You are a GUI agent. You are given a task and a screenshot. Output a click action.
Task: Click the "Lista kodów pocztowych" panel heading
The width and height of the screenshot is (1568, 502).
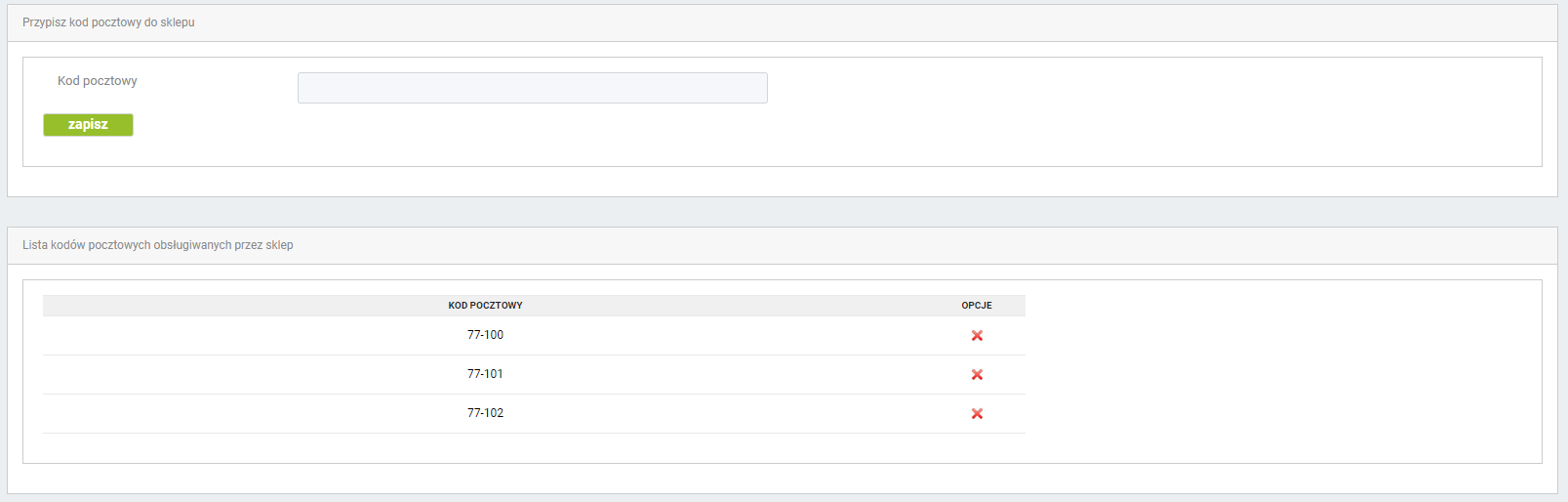[x=158, y=245]
